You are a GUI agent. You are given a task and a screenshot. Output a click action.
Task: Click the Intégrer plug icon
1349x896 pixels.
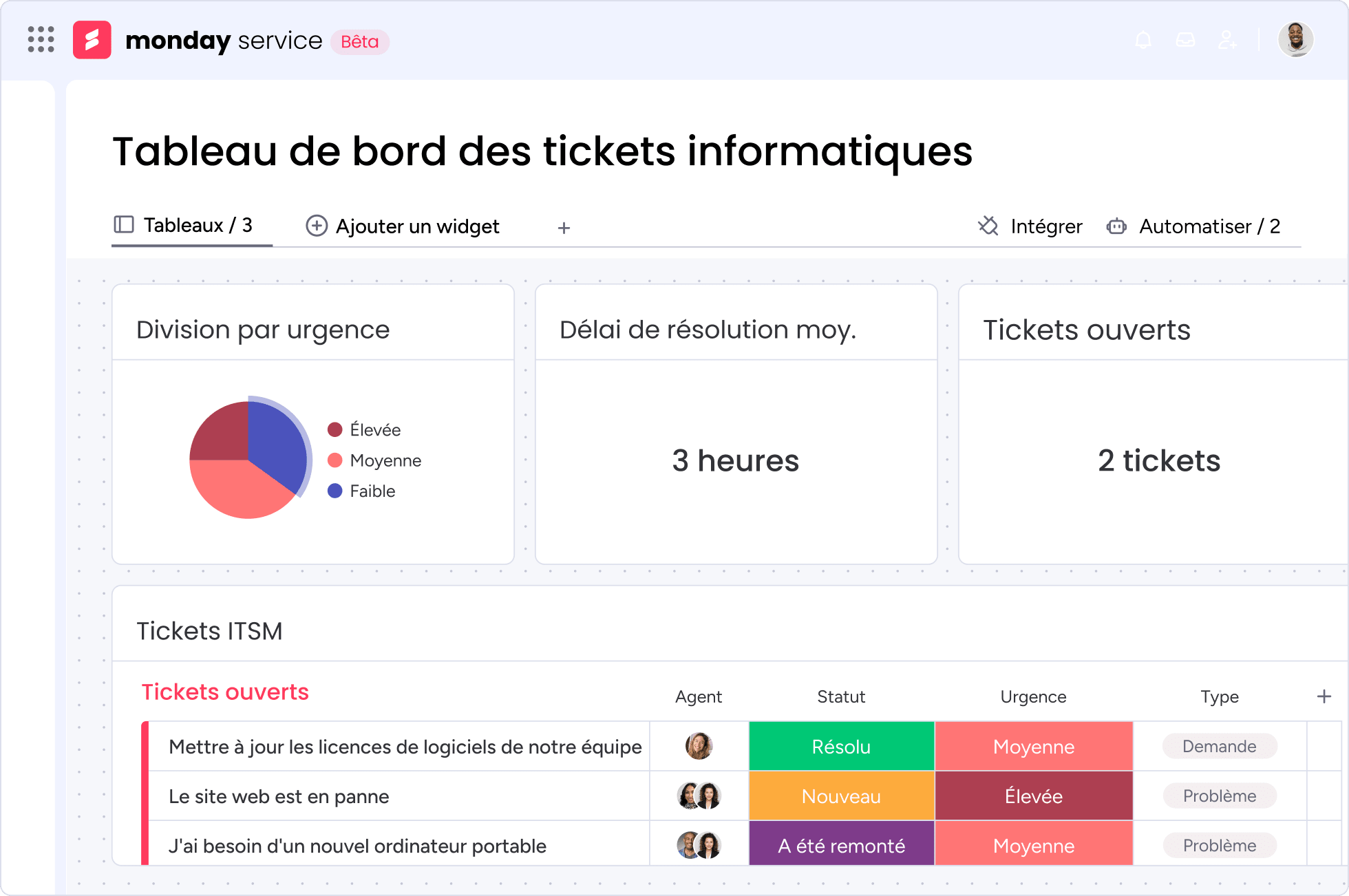click(x=988, y=226)
